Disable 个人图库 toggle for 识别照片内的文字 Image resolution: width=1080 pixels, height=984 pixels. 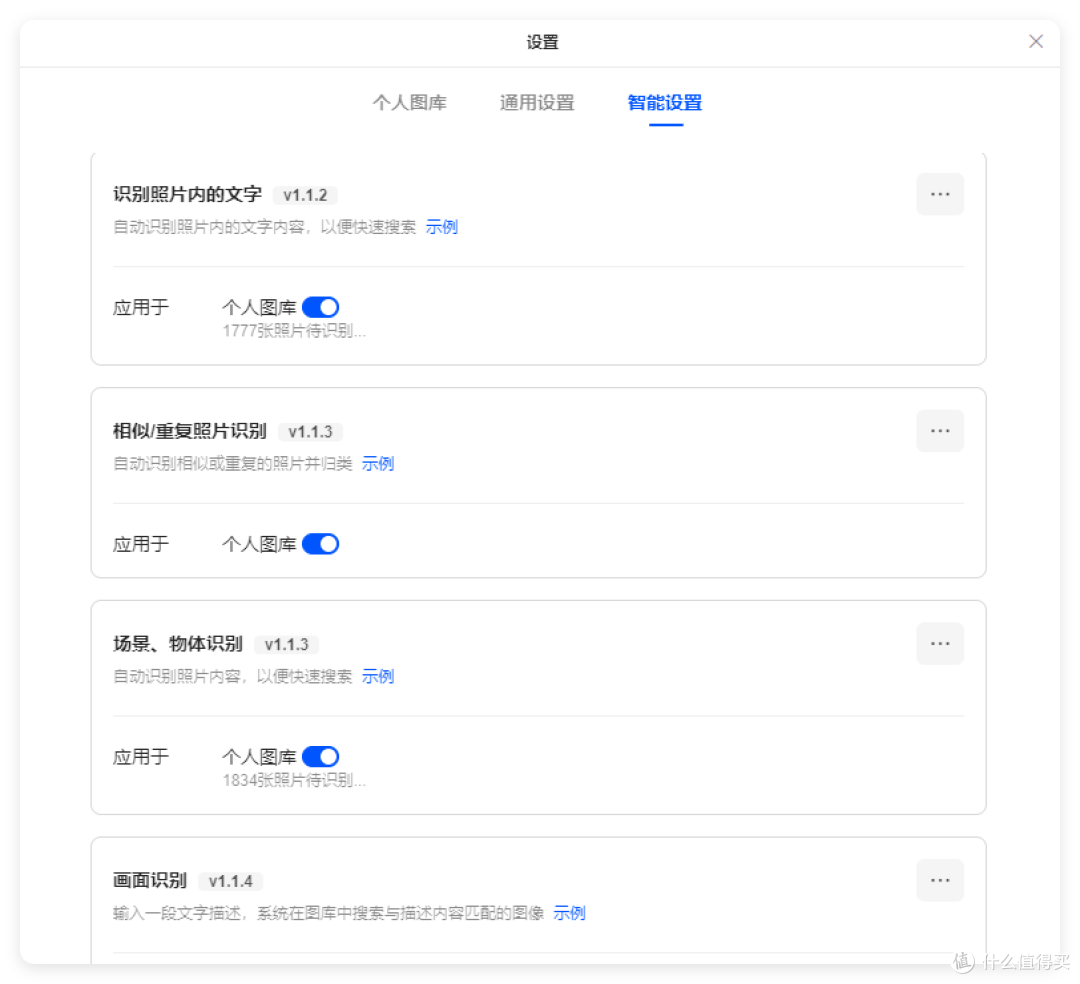coord(320,307)
